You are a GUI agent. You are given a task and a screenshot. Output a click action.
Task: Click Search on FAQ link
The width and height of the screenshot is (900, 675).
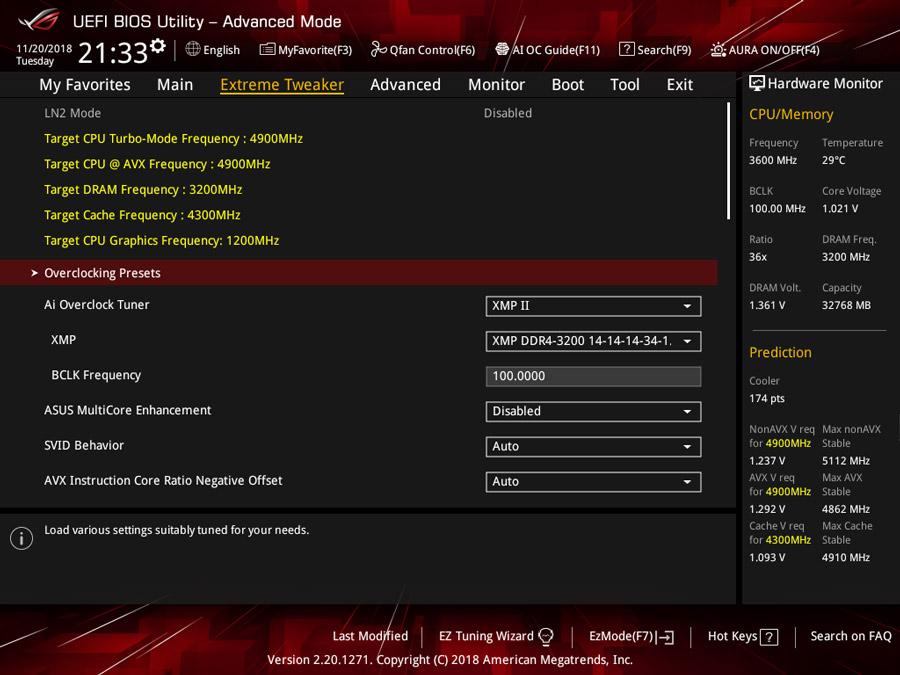click(851, 636)
